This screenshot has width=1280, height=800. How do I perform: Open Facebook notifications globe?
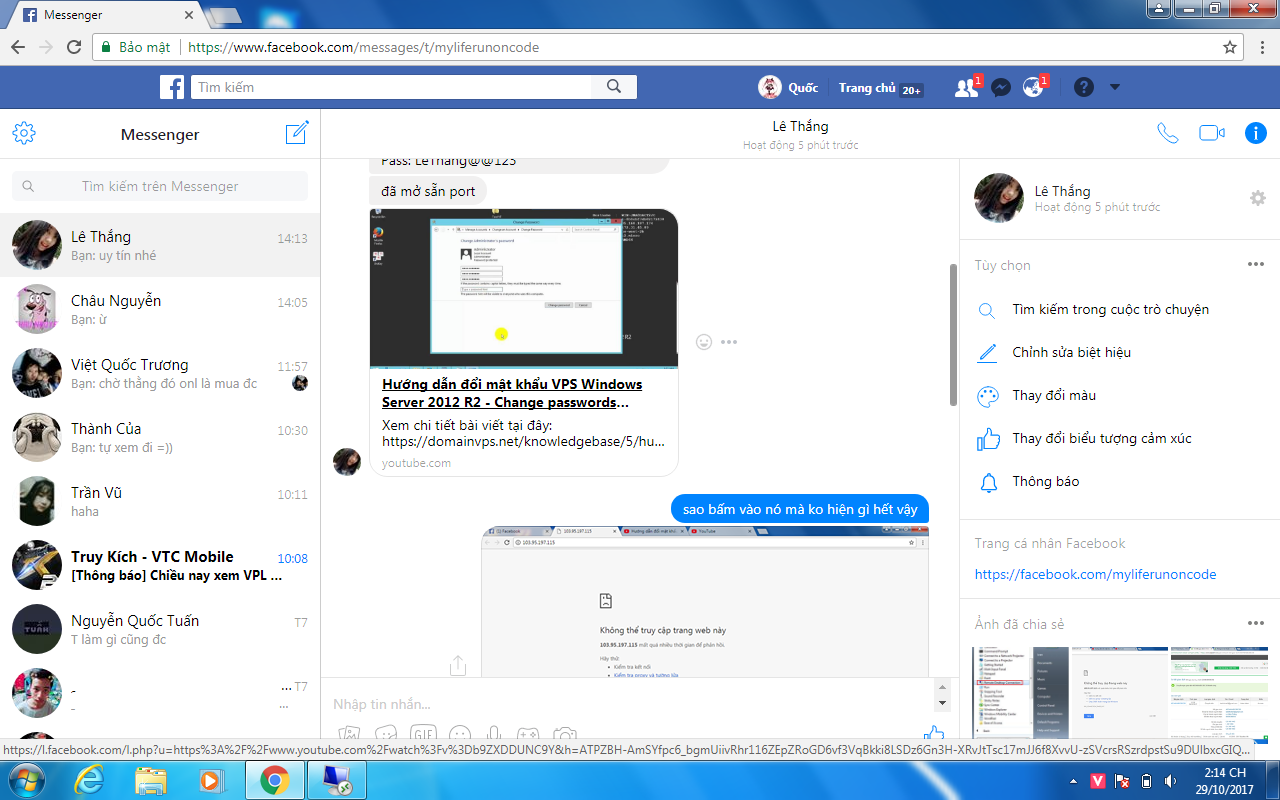point(1033,88)
